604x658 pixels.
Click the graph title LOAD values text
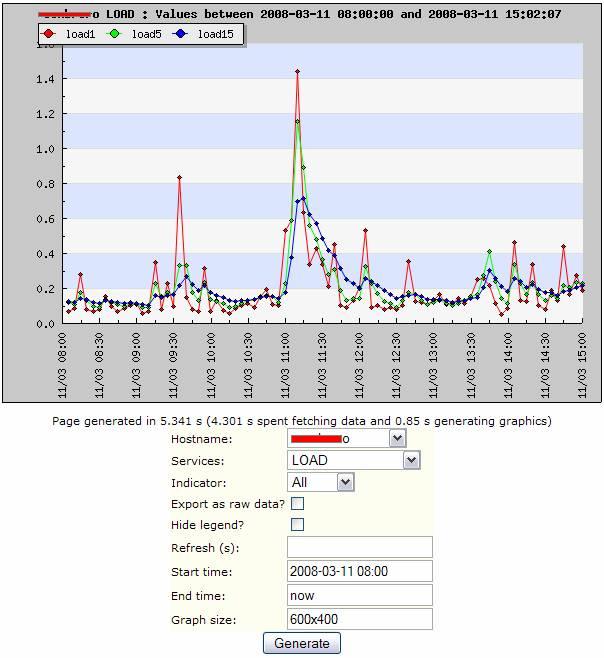(x=299, y=14)
